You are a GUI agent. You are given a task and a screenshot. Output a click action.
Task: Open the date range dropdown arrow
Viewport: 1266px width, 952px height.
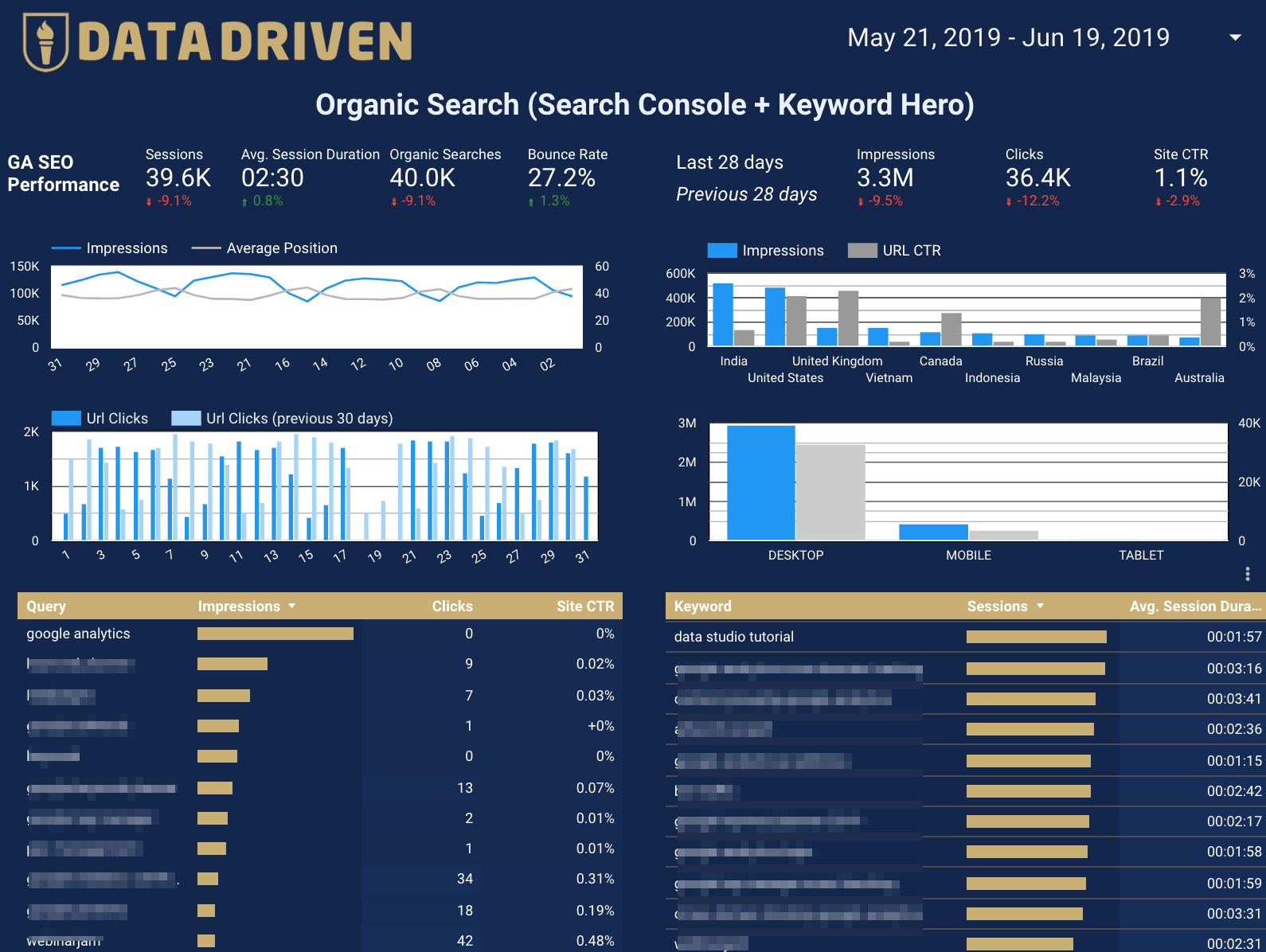coord(1235,37)
